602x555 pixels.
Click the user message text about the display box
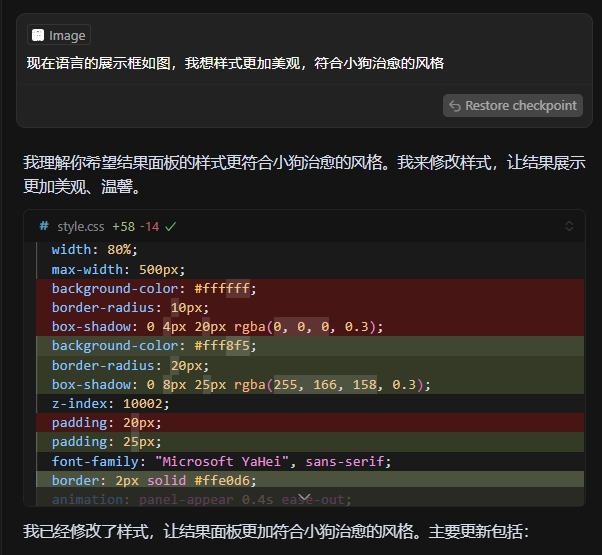tap(235, 63)
